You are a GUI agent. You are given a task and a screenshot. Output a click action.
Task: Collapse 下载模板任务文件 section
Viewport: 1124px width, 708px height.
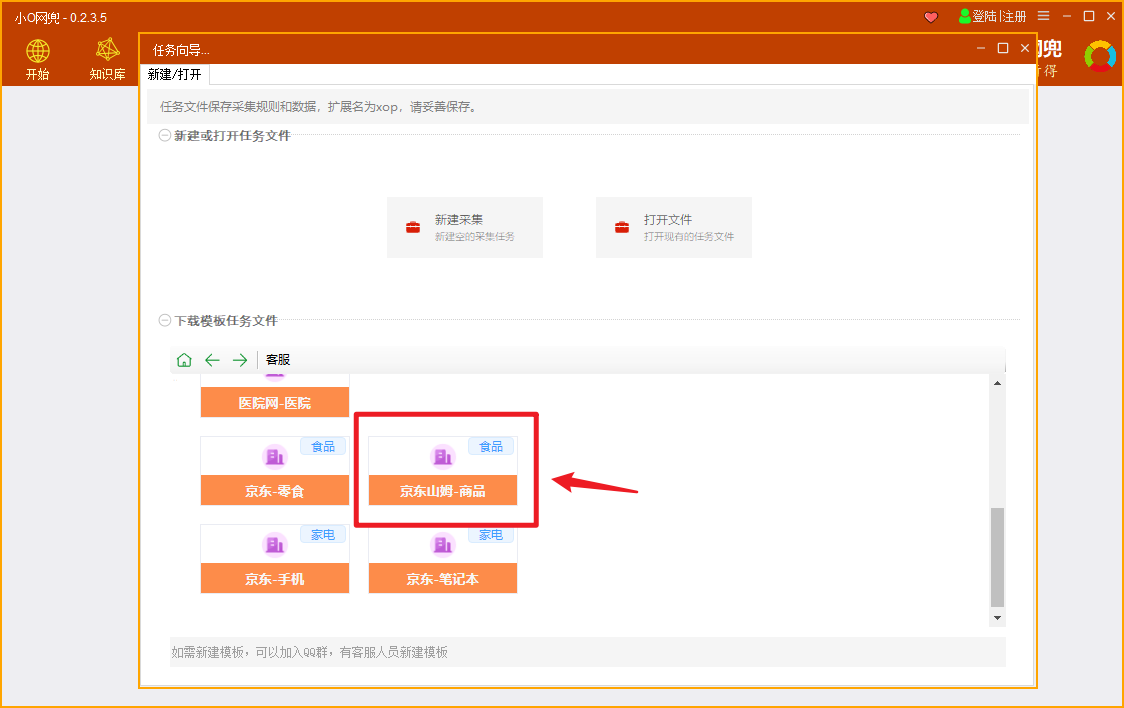coord(164,320)
